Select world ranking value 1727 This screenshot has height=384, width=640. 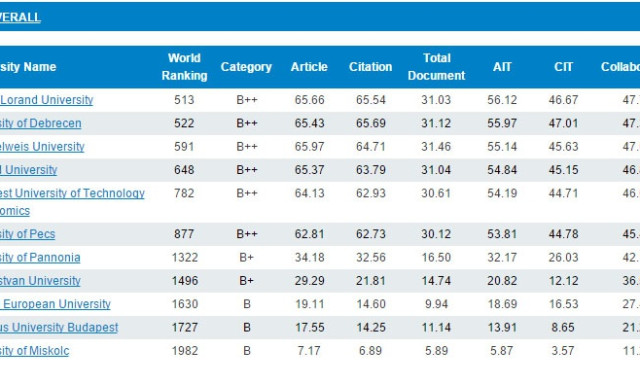pos(184,327)
